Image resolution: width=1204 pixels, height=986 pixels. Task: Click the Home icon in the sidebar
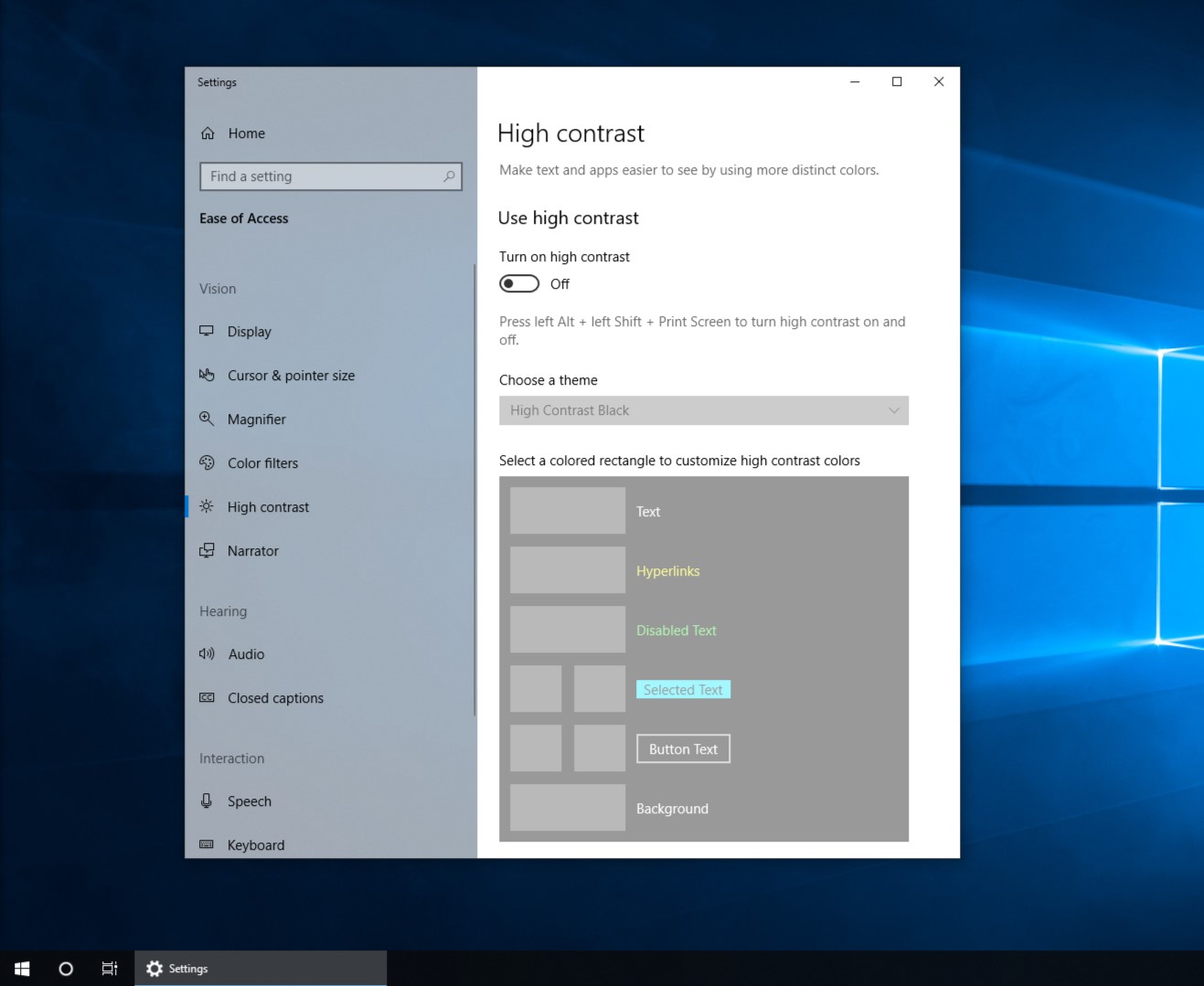pyautogui.click(x=208, y=133)
